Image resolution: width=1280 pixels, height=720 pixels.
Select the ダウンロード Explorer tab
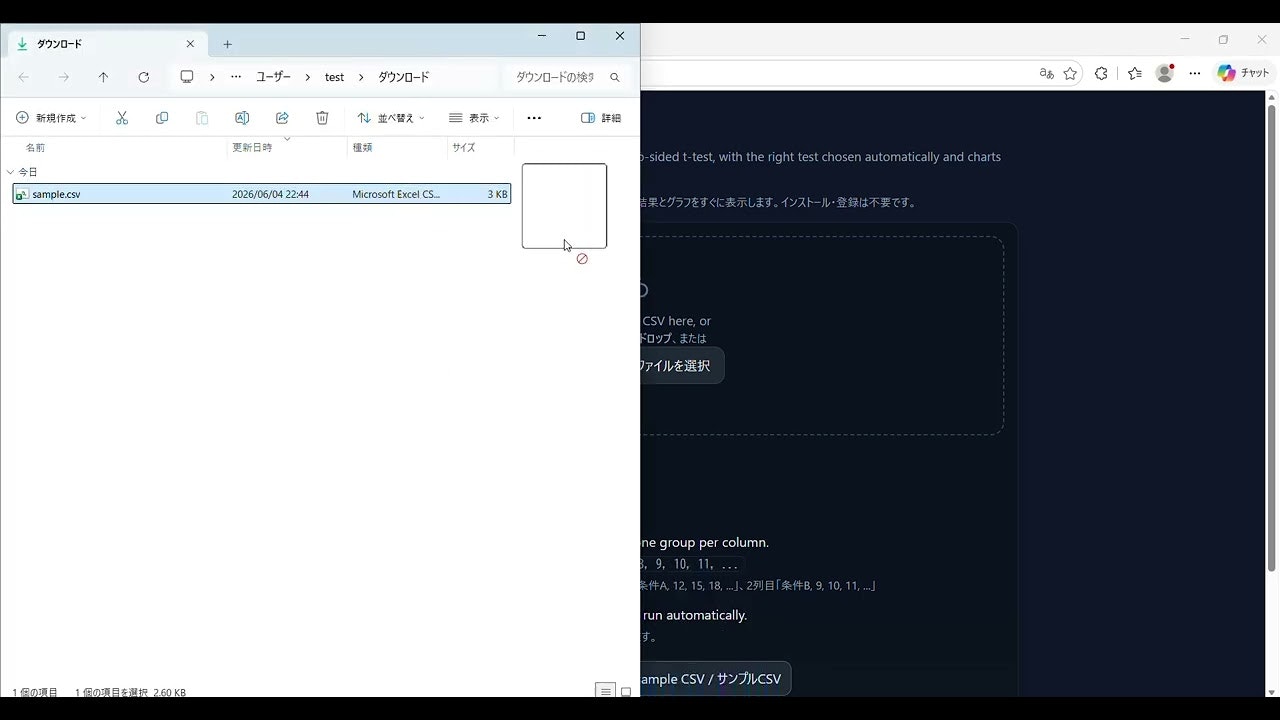(x=105, y=44)
